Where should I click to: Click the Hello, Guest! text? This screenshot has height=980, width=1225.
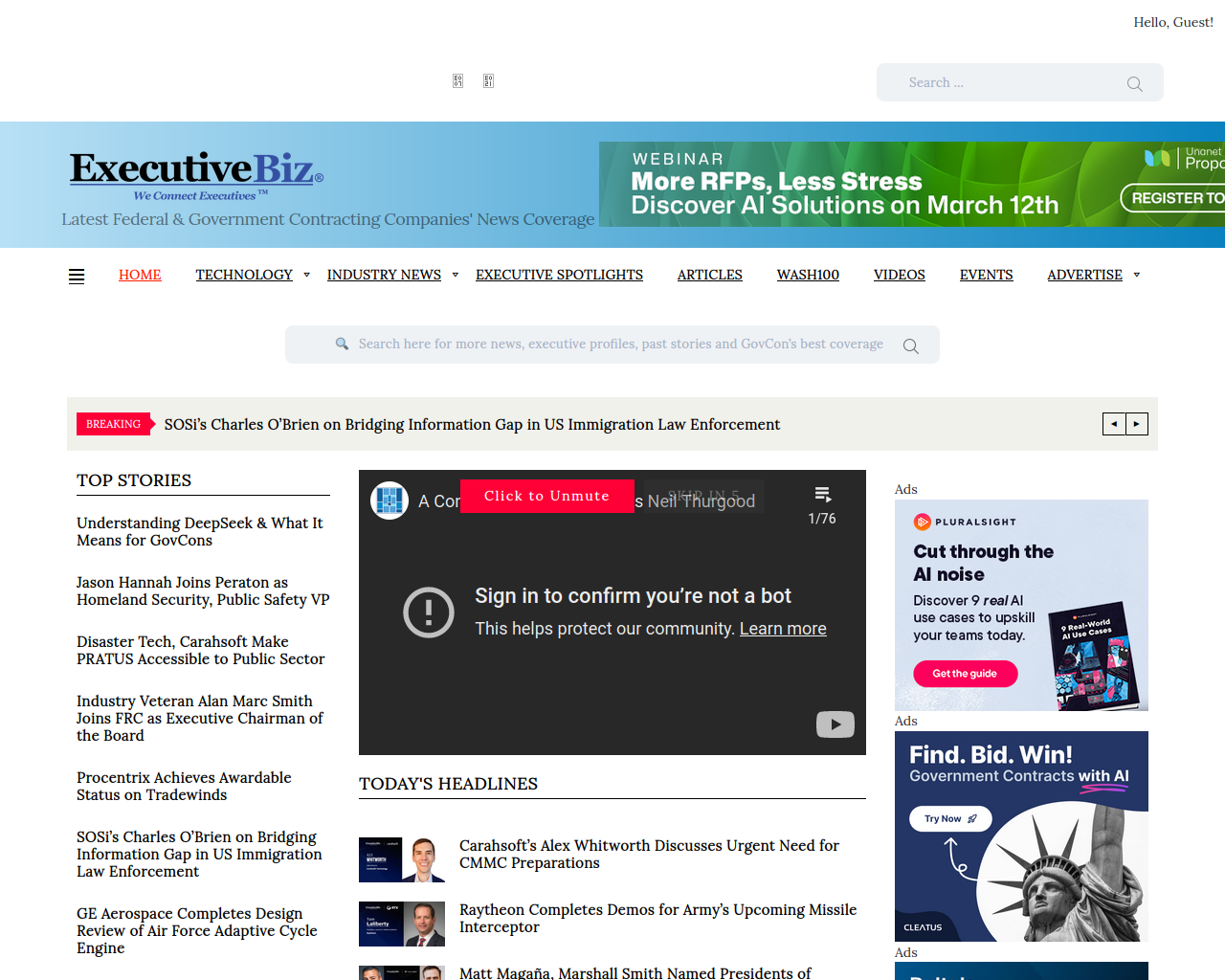(1173, 22)
